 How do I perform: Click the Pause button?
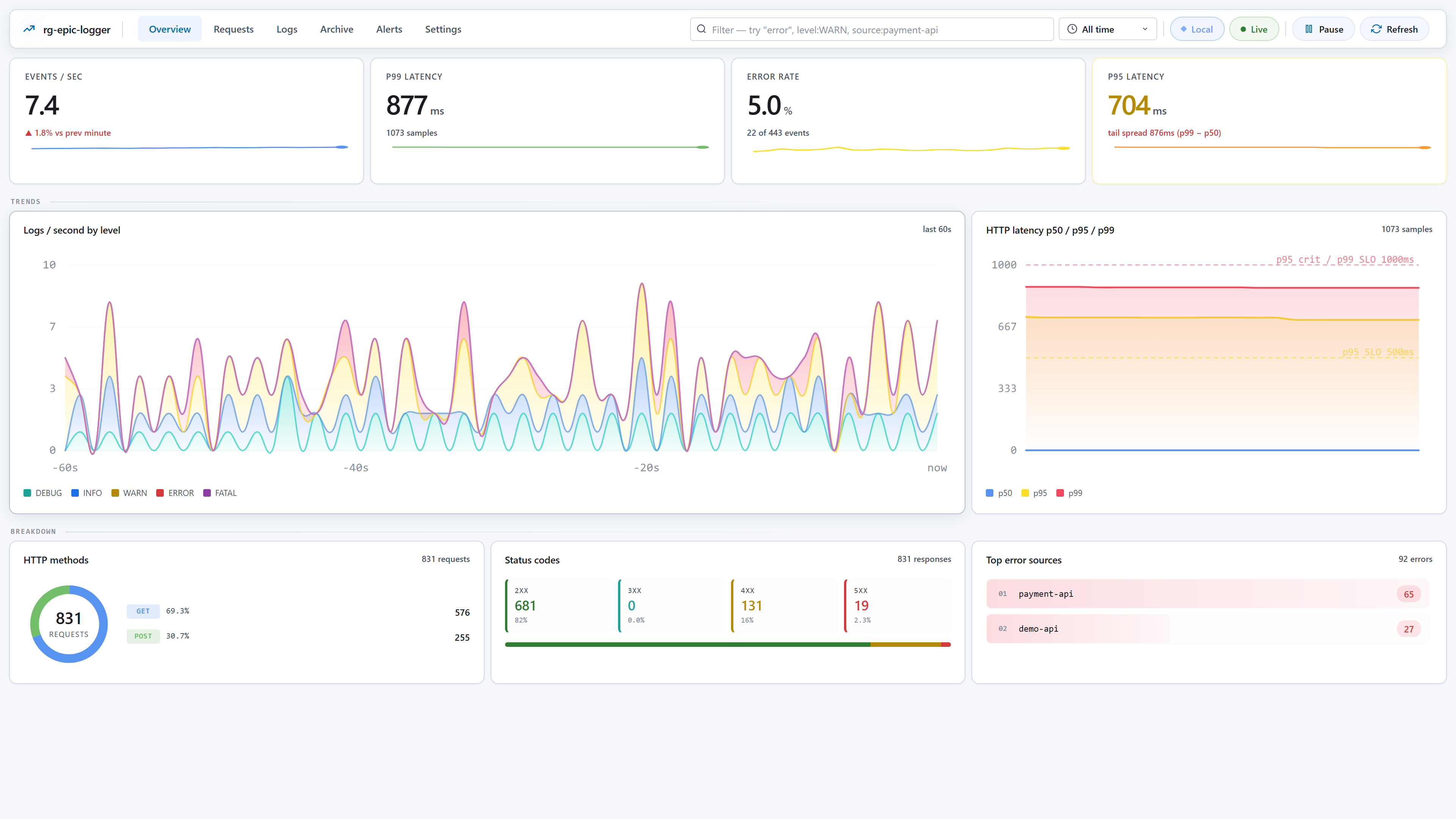1323,30
